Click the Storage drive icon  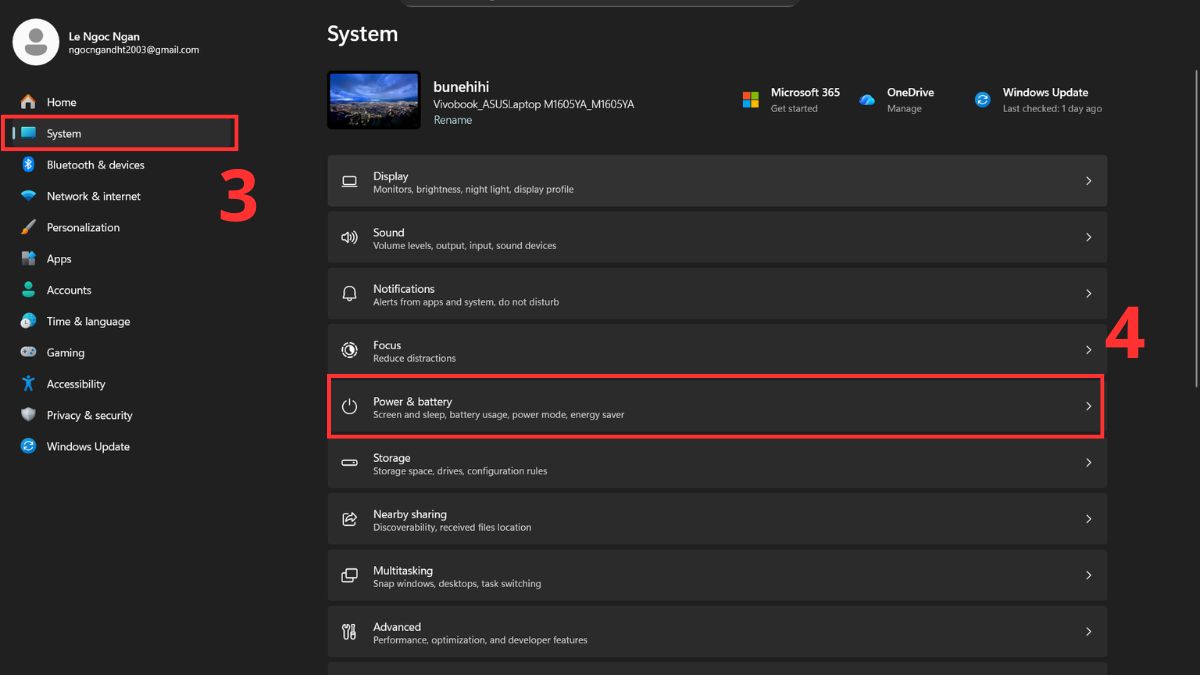point(349,463)
